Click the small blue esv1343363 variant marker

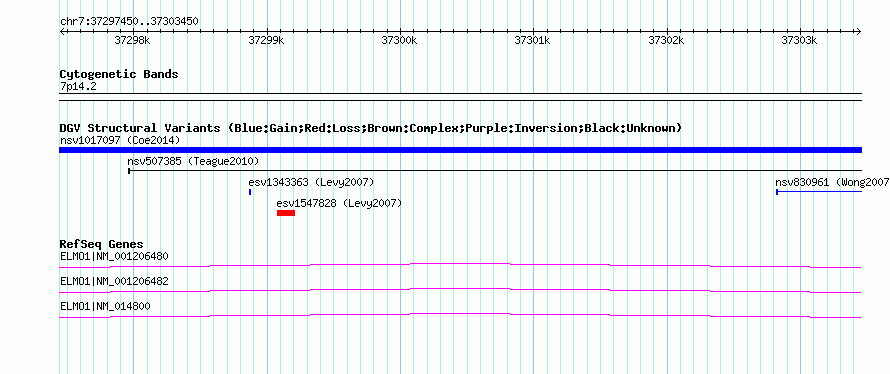(x=250, y=192)
